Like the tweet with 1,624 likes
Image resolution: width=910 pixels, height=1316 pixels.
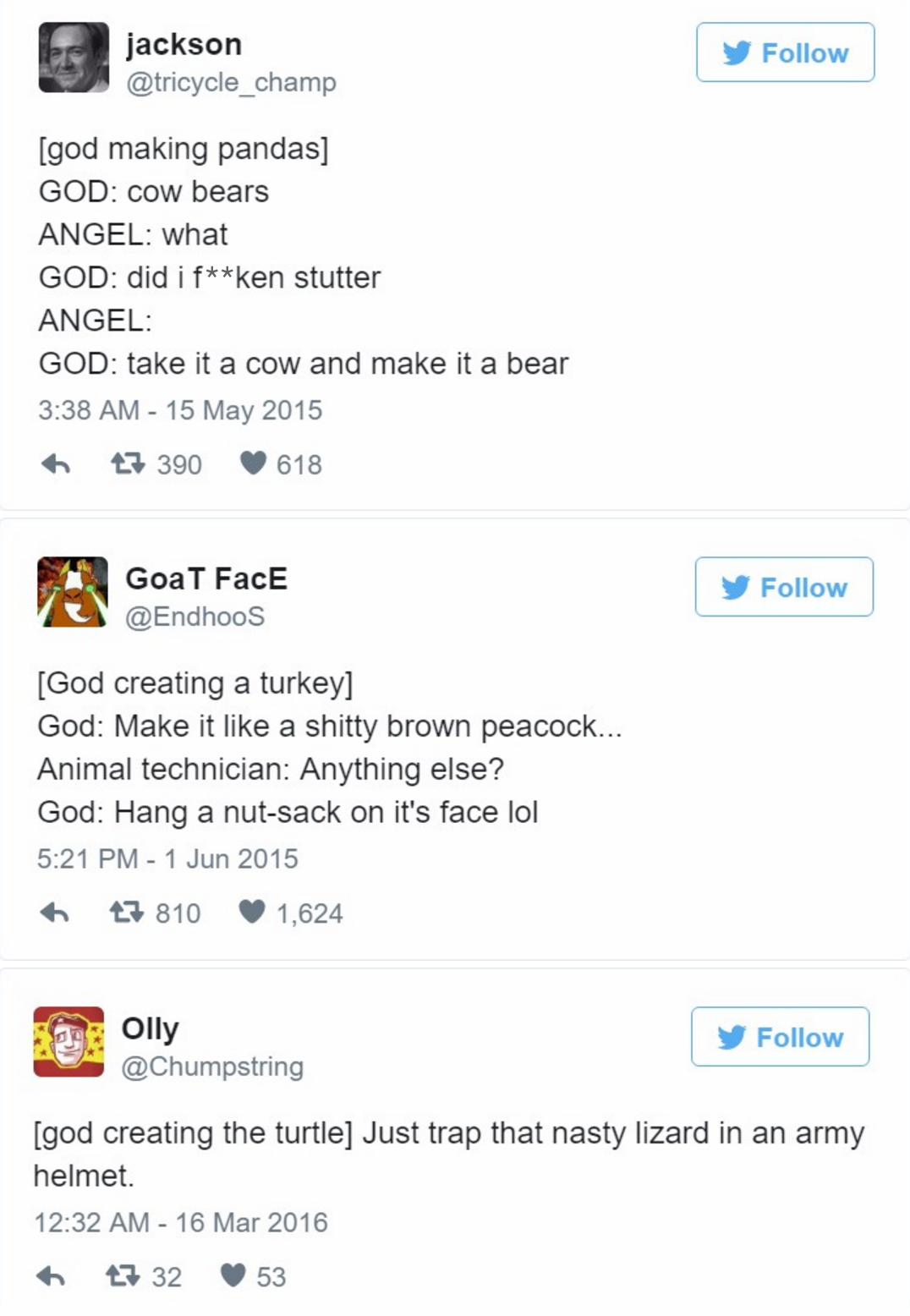(252, 913)
